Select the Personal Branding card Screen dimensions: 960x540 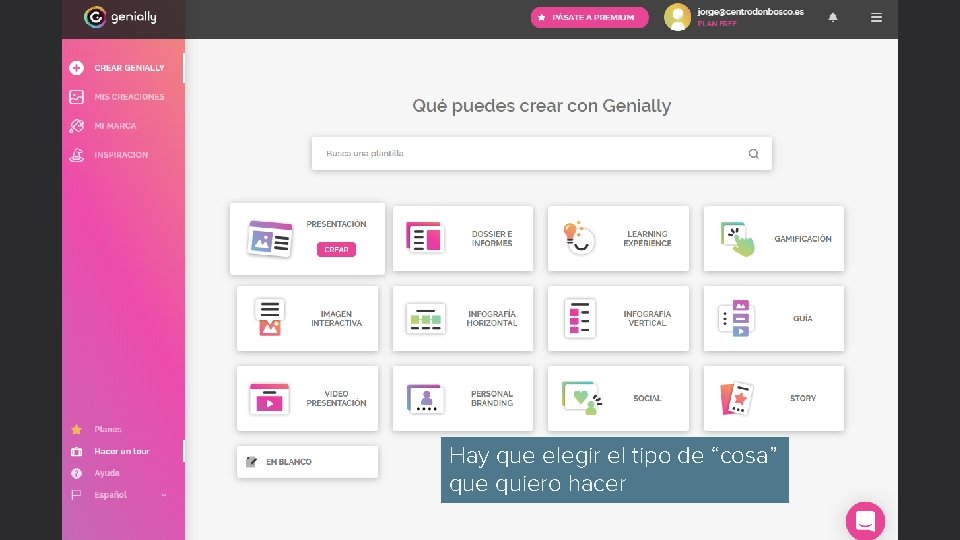click(463, 399)
